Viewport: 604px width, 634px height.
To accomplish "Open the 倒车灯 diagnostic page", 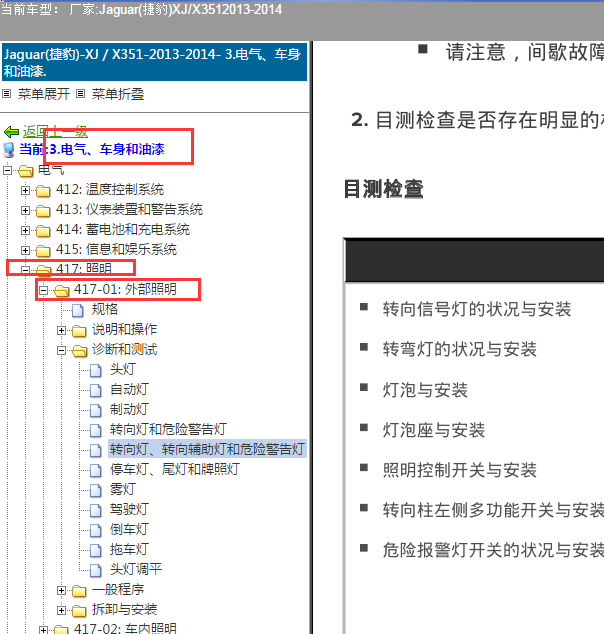I will (129, 530).
